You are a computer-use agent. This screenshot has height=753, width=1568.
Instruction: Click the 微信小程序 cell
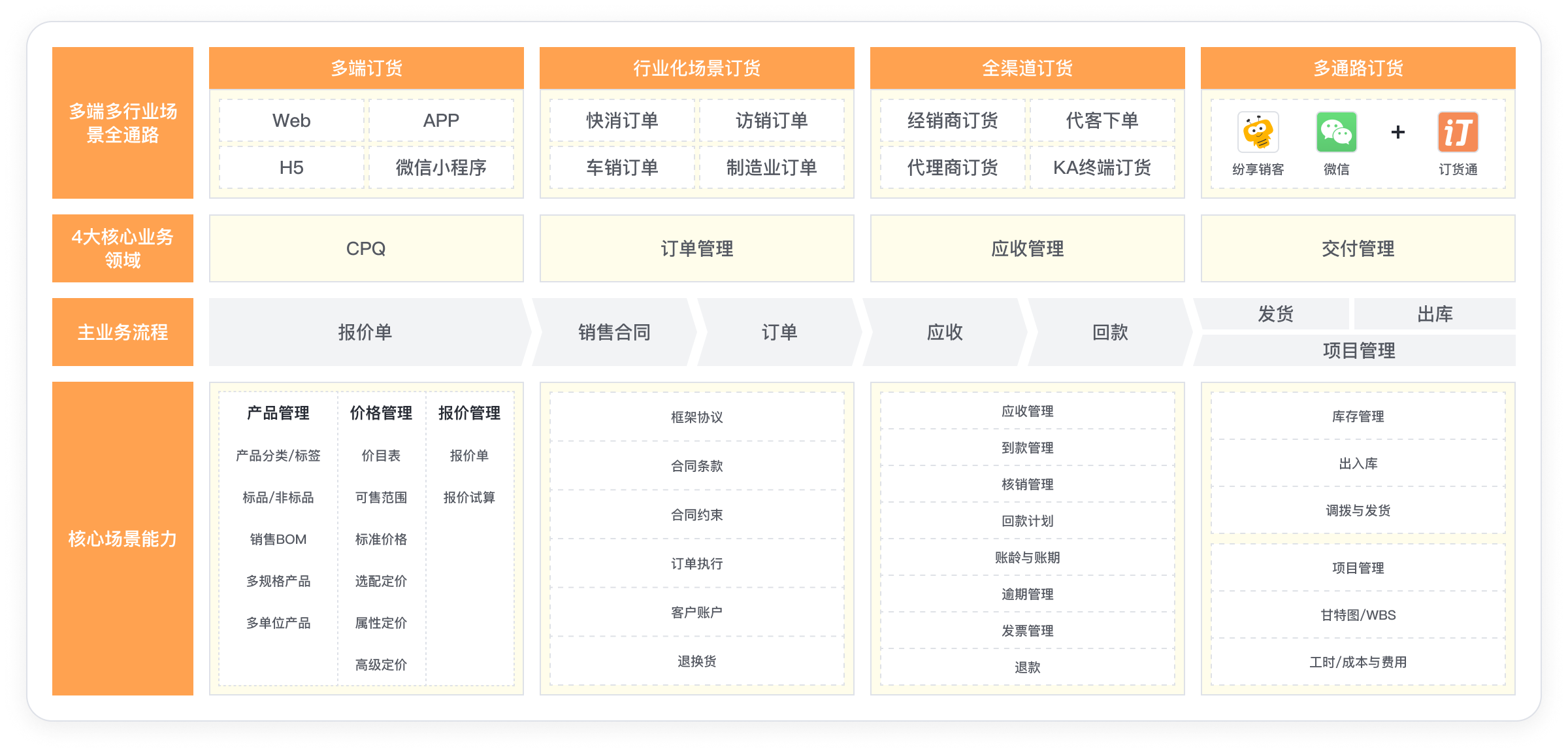441,167
